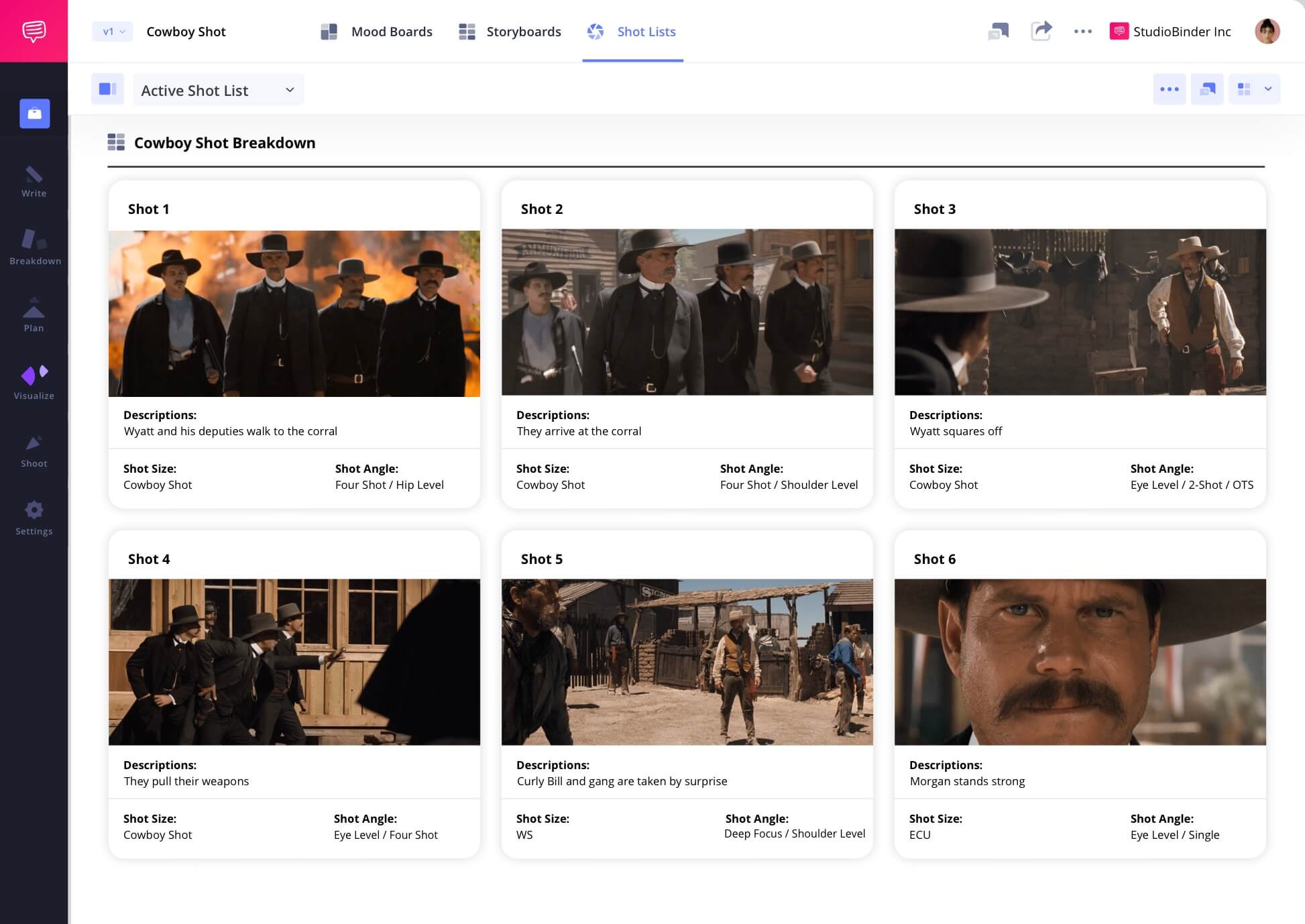Open the Shoot sidebar section
The width and height of the screenshot is (1305, 924).
[34, 451]
